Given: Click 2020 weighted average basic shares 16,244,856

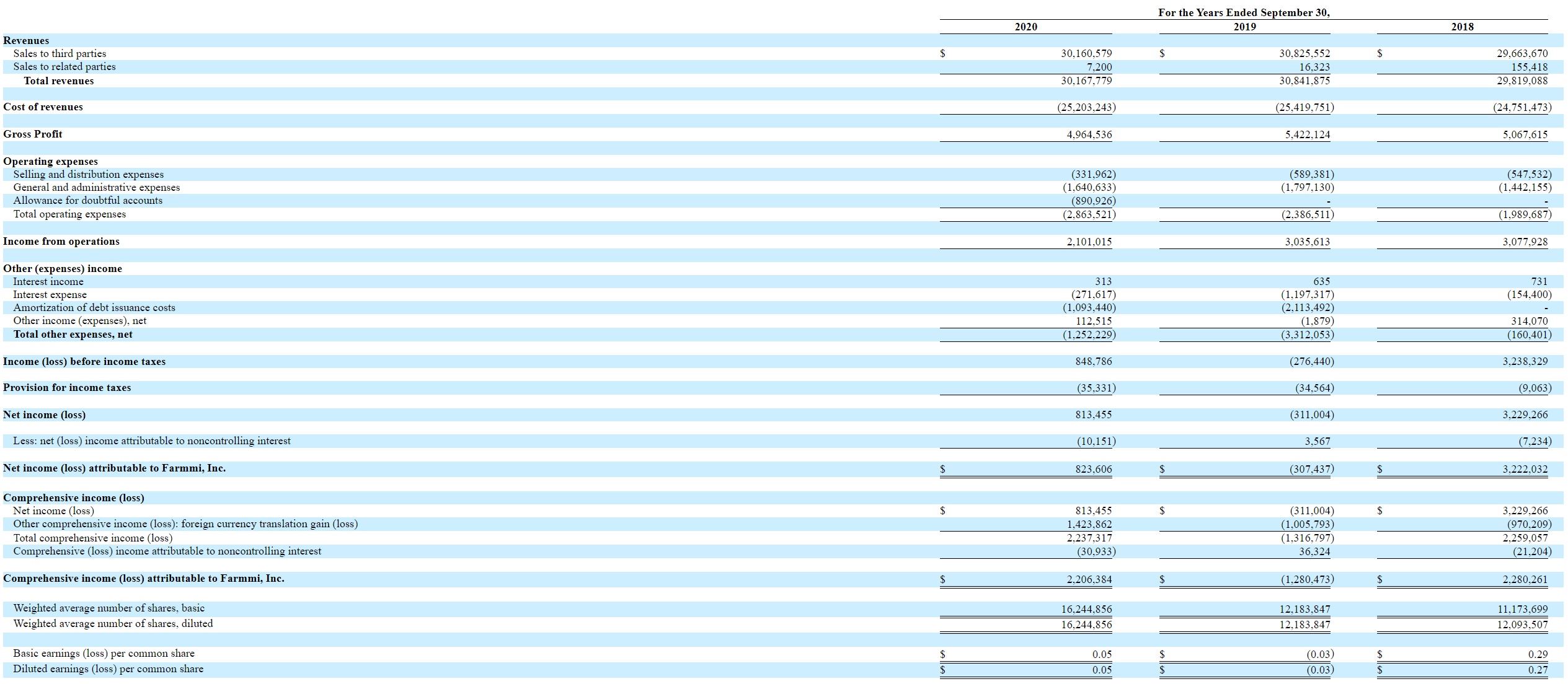Looking at the screenshot, I should pyautogui.click(x=1086, y=609).
